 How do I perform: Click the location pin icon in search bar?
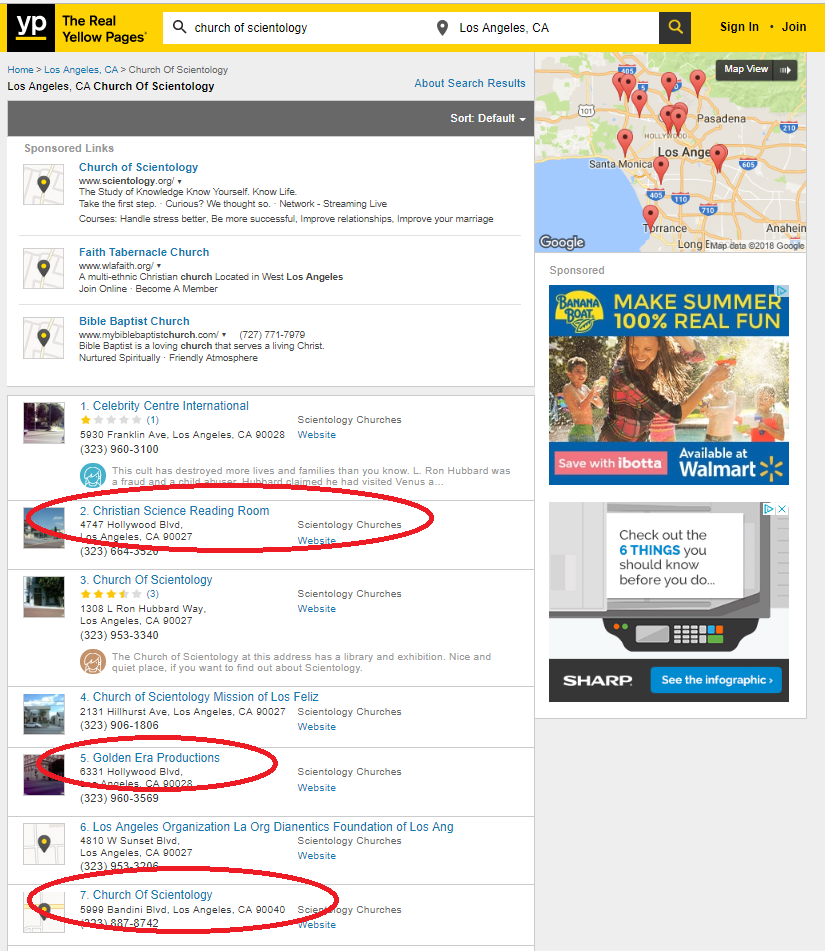tap(443, 28)
